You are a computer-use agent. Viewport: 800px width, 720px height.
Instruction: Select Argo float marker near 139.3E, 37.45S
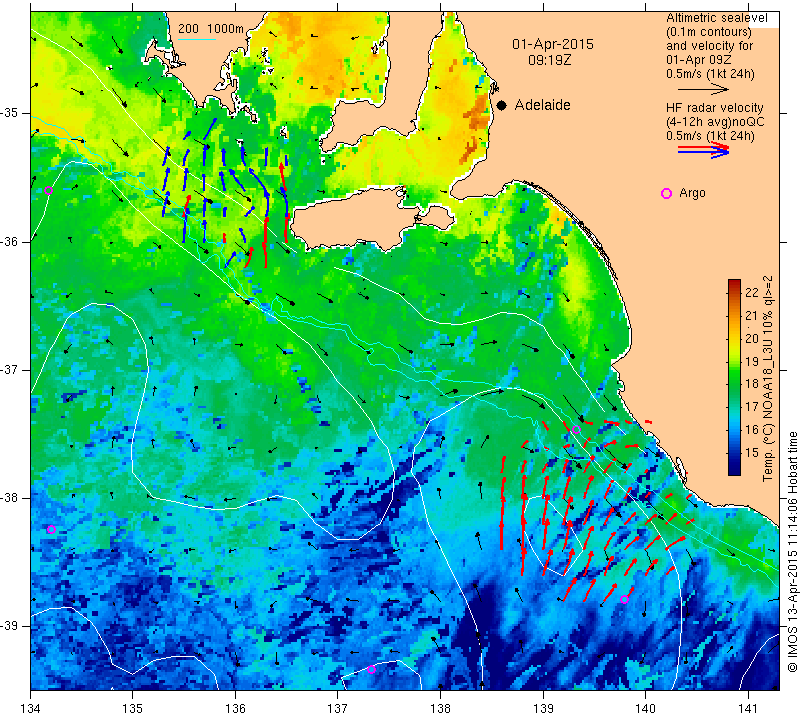pos(576,430)
